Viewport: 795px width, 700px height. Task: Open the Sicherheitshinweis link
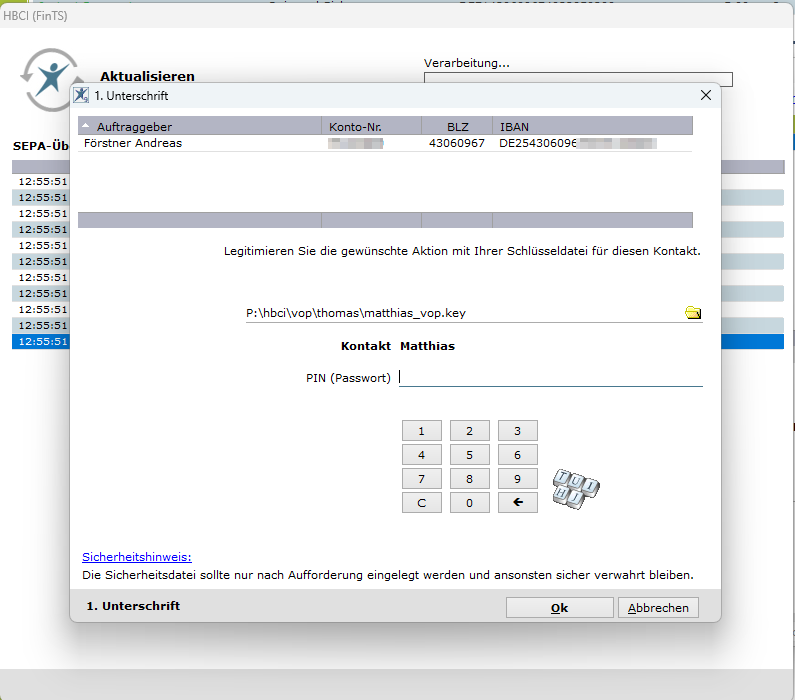[136, 557]
